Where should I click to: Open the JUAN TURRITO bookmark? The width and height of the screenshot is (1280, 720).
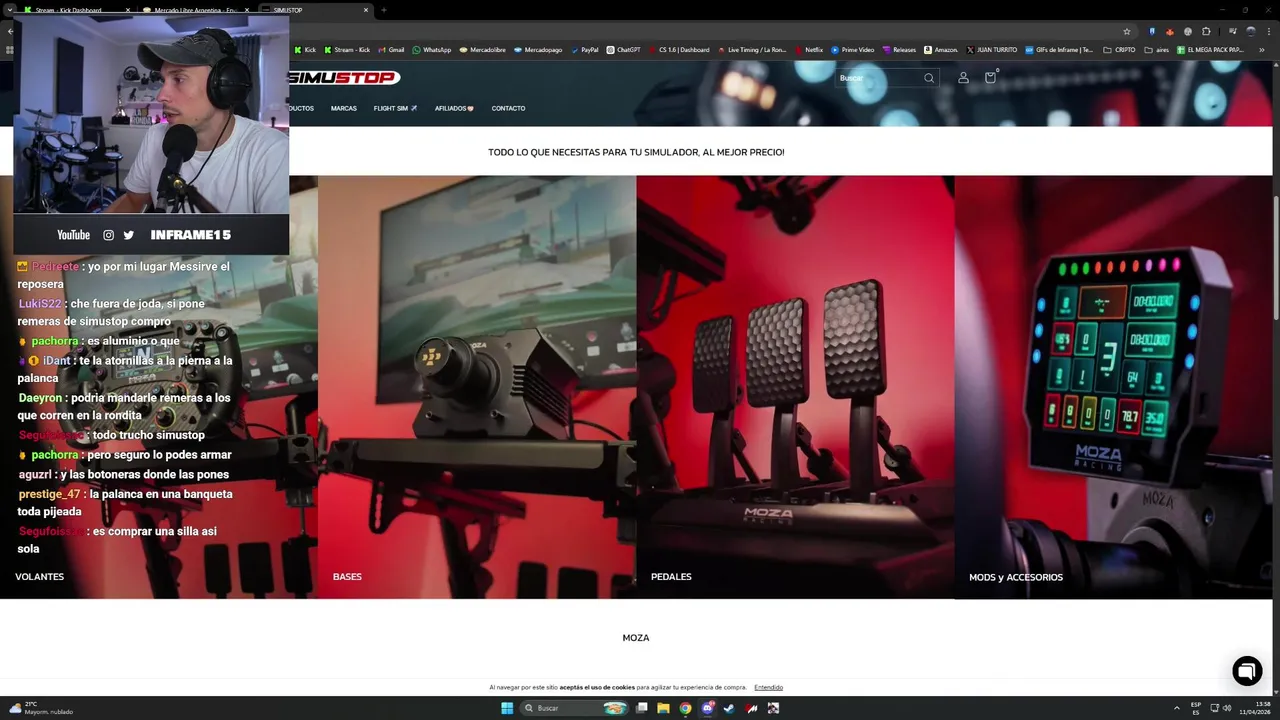[991, 49]
